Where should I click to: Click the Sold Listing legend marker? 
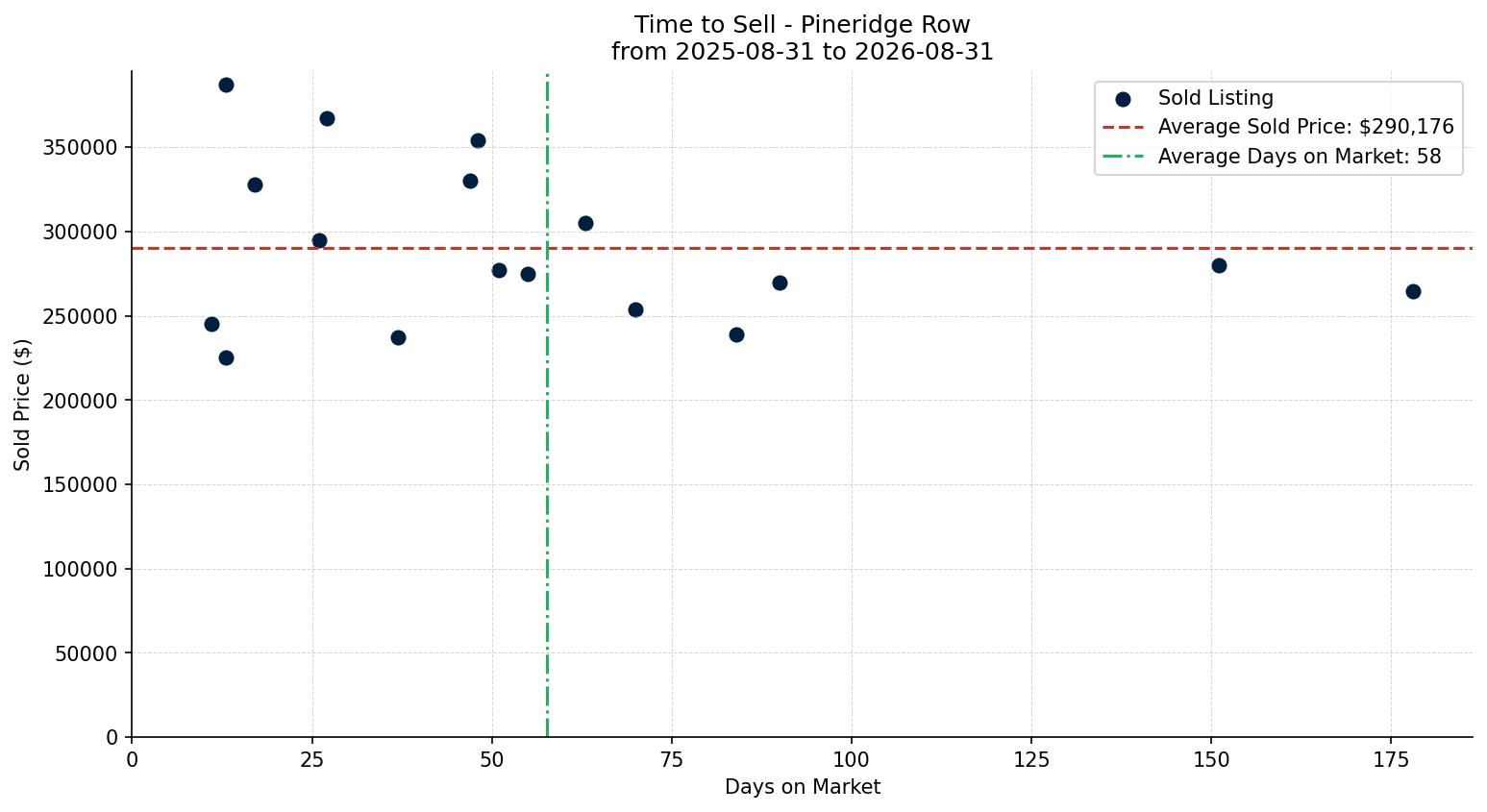point(1123,99)
